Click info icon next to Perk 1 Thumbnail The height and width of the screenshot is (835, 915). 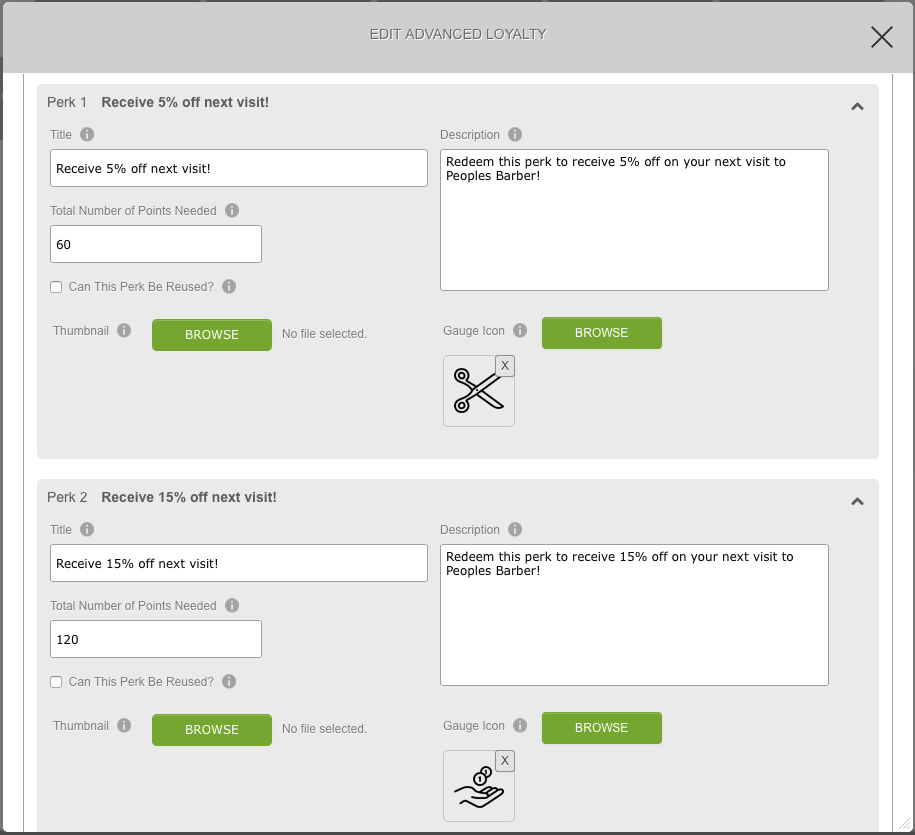click(x=124, y=331)
